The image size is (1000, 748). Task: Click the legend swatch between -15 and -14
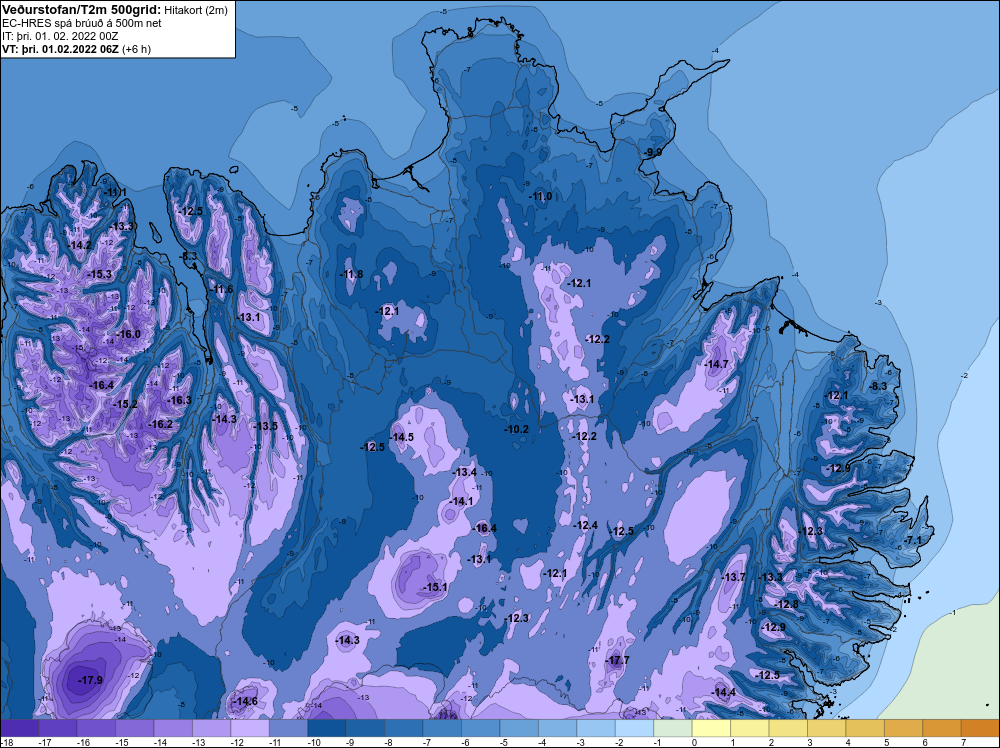135,728
